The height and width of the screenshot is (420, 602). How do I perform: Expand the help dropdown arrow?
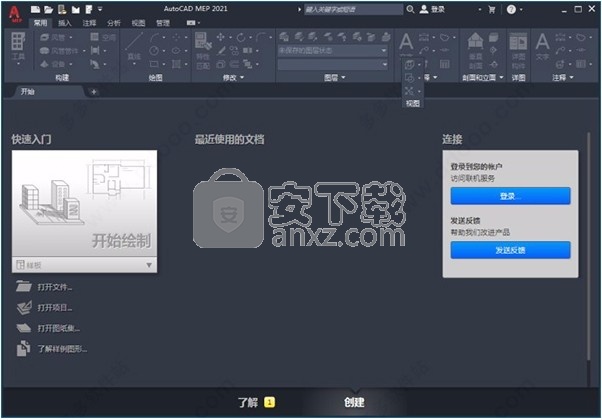click(521, 10)
